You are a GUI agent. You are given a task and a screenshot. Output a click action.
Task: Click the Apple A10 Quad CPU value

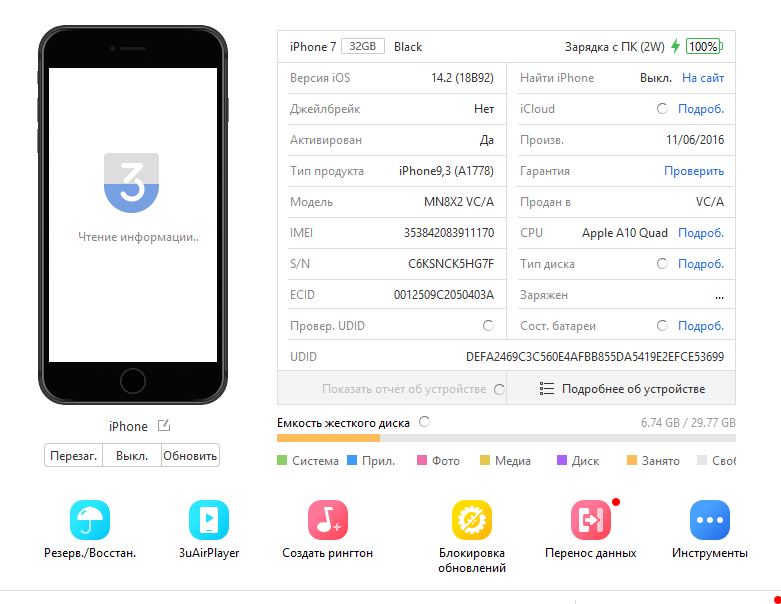[x=625, y=233]
